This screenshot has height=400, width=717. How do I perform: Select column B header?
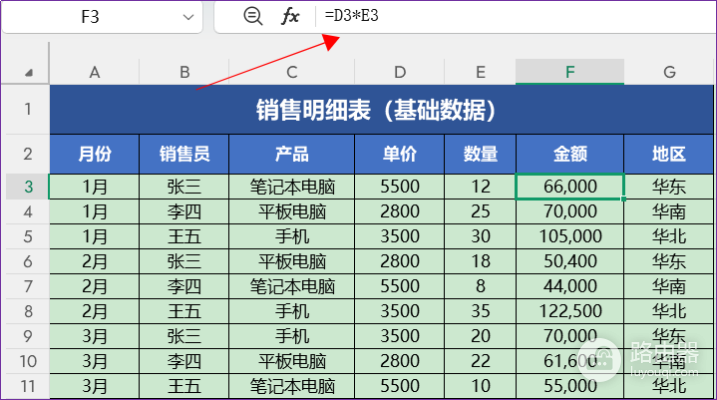coord(184,72)
